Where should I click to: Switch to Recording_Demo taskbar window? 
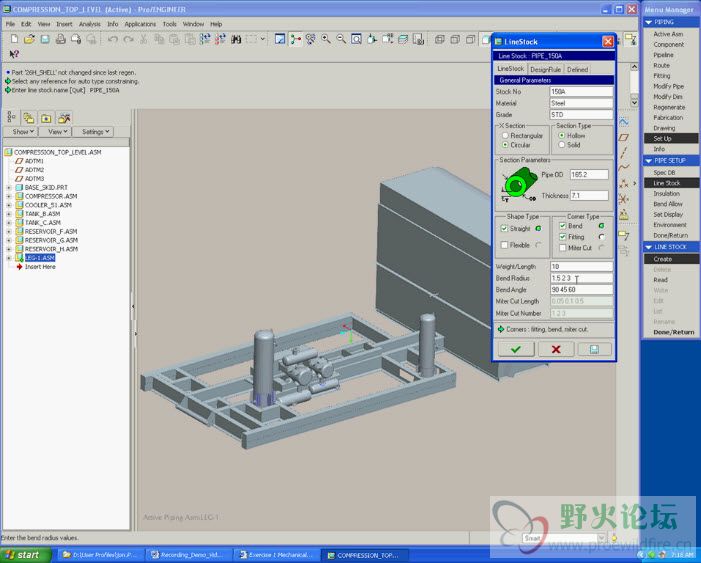tap(187, 555)
